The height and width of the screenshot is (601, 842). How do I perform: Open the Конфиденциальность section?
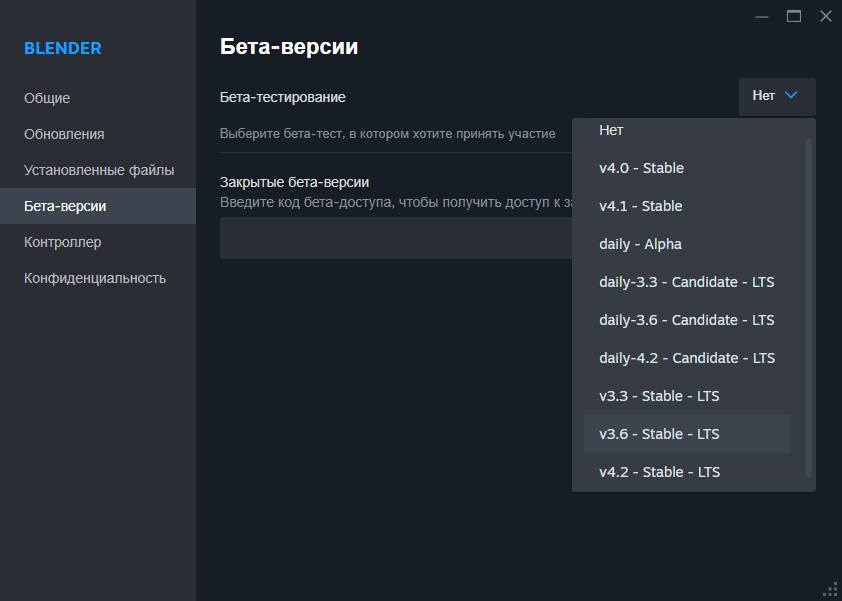pos(95,278)
